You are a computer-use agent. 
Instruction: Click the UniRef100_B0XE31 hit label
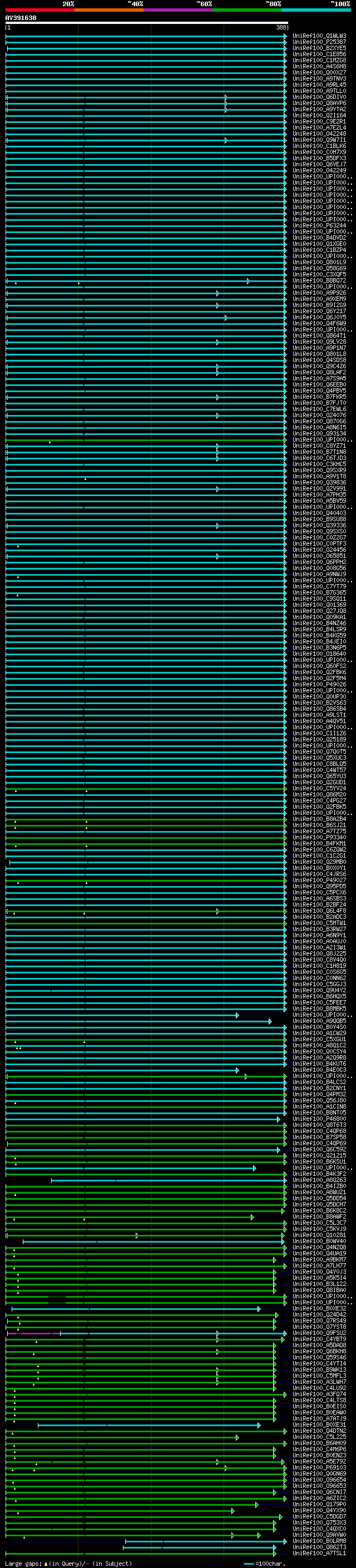[x=319, y=1425]
